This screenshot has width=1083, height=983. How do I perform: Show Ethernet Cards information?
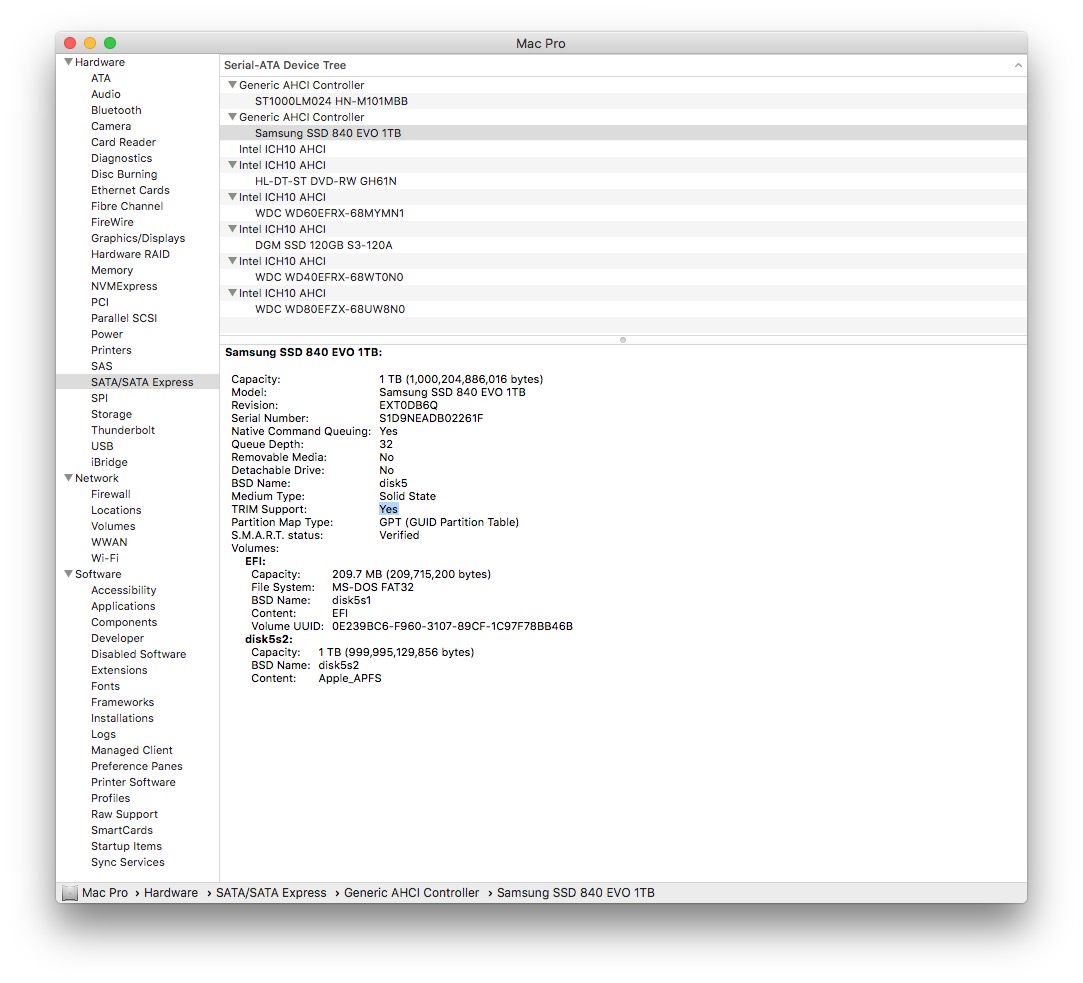[130, 190]
